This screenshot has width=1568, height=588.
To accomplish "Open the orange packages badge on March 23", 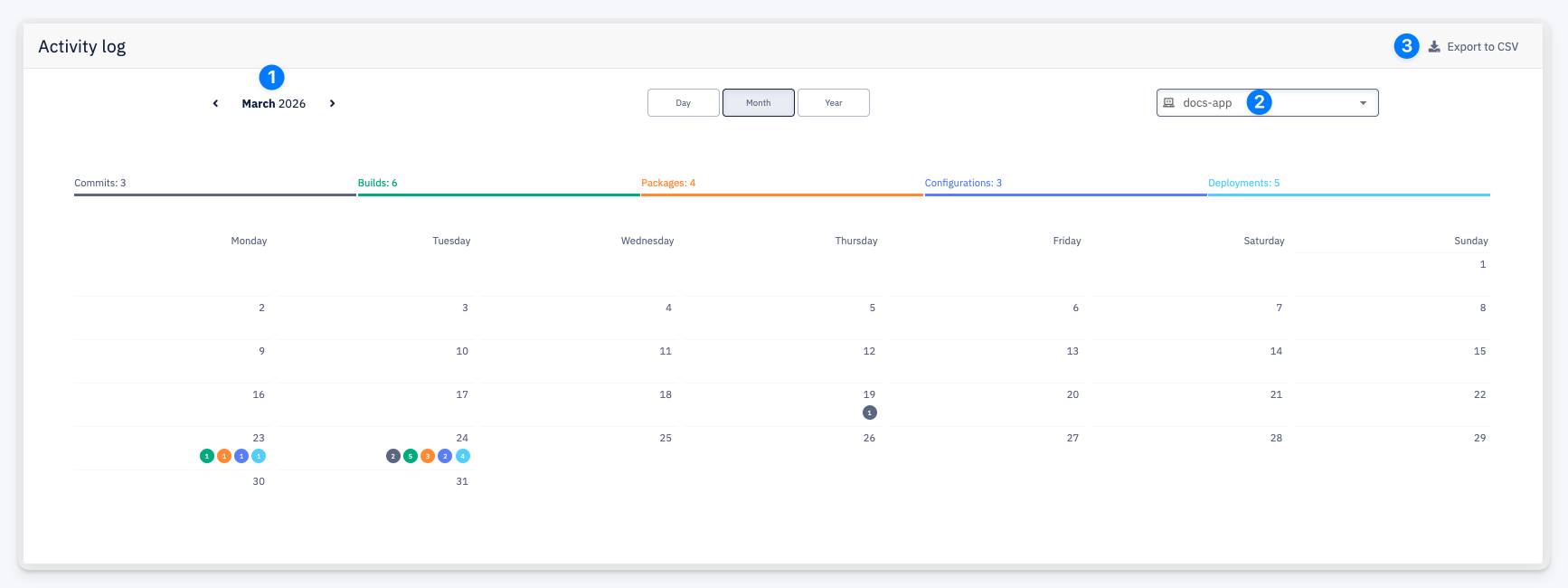I will pyautogui.click(x=224, y=456).
